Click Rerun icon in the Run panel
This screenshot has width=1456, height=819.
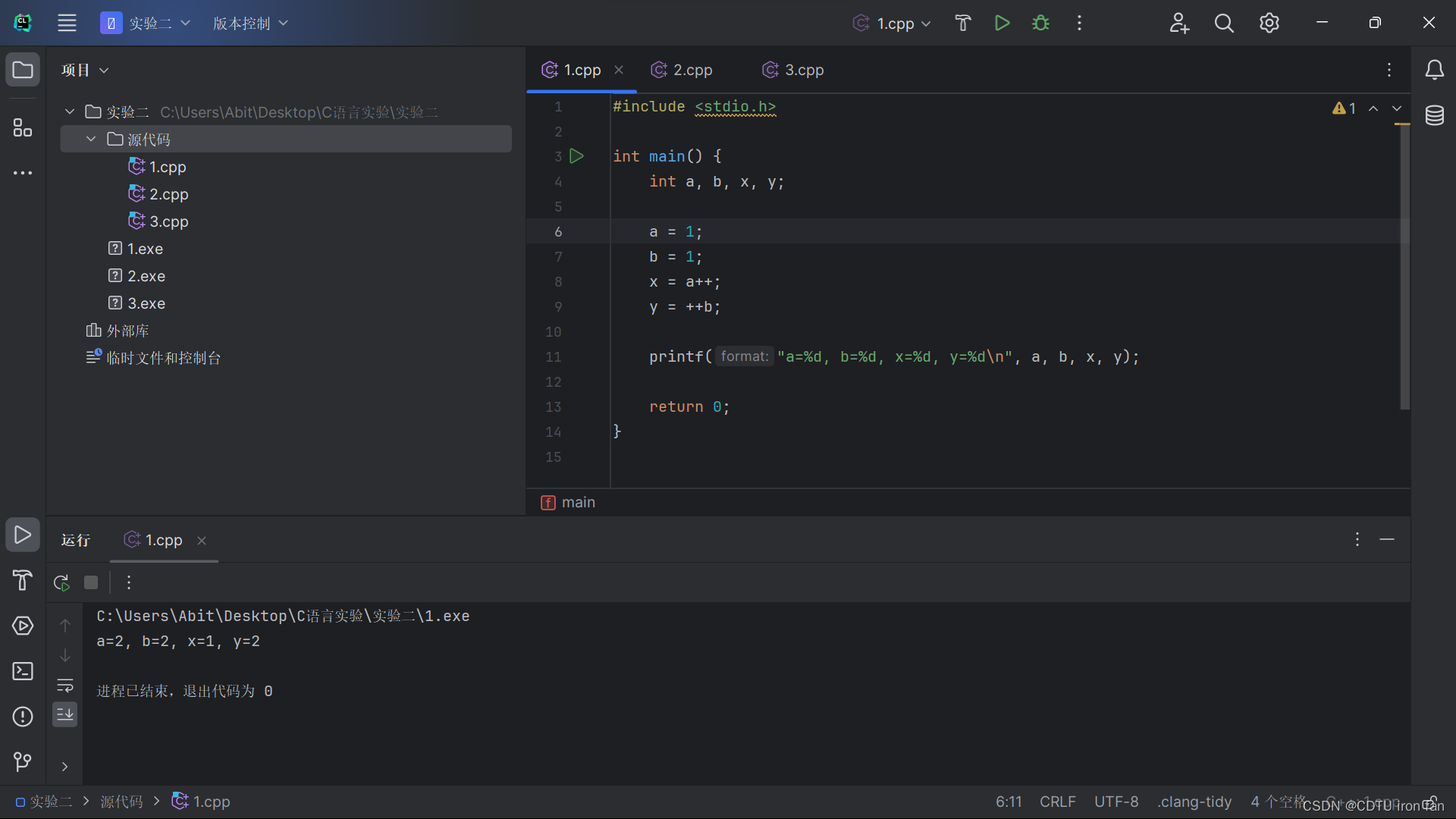tap(61, 582)
